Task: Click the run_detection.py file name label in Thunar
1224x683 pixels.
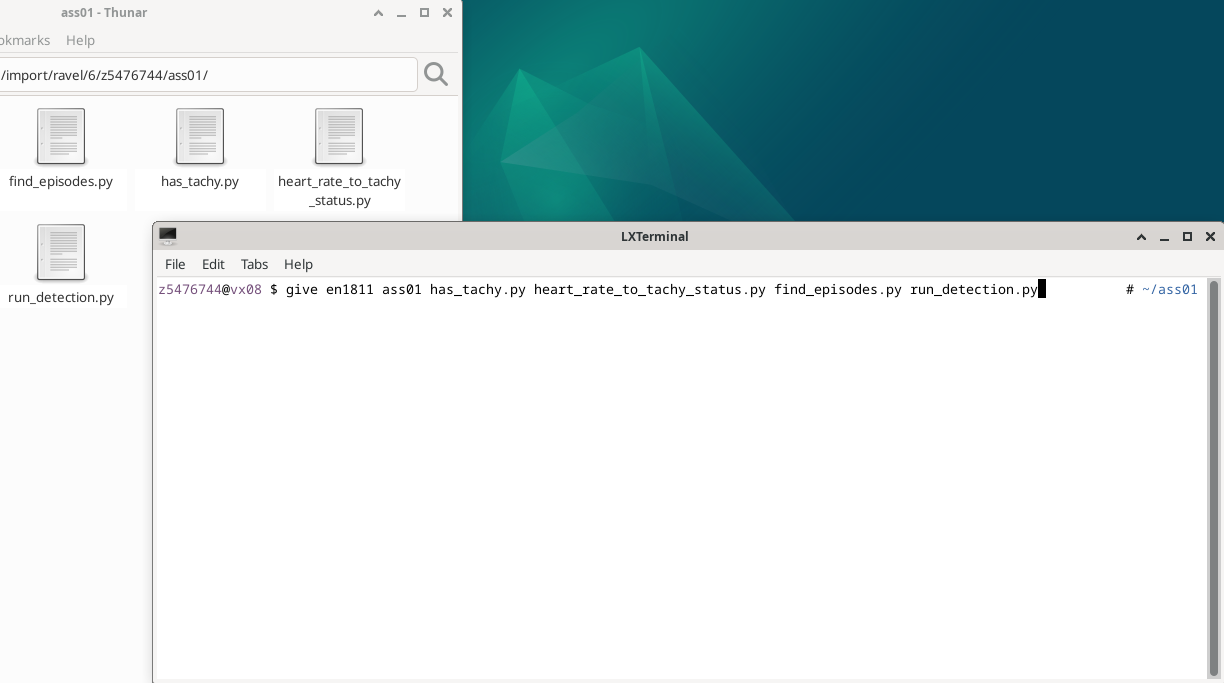Action: pyautogui.click(x=61, y=297)
